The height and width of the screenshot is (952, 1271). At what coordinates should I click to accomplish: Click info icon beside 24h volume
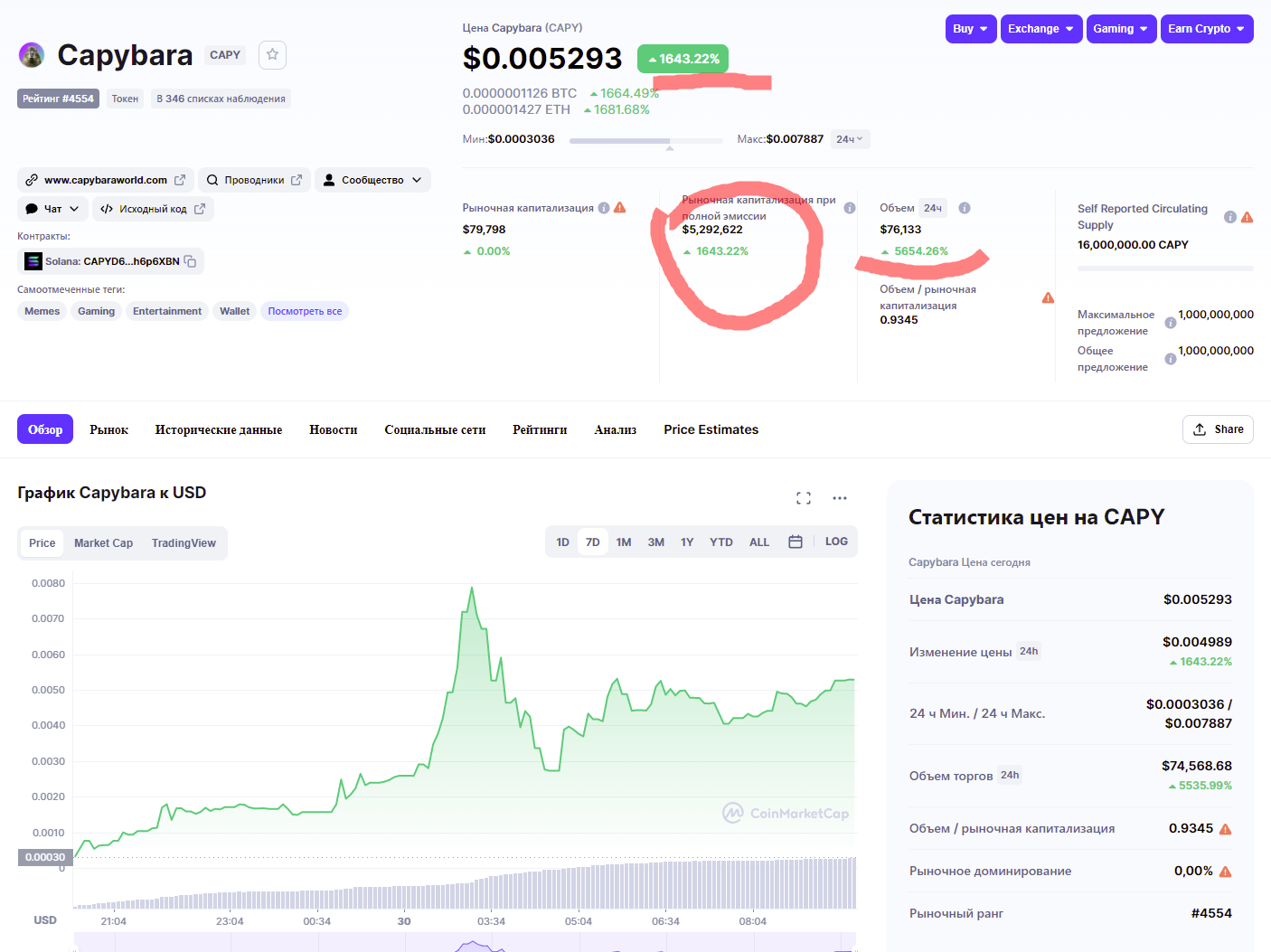[x=965, y=208]
